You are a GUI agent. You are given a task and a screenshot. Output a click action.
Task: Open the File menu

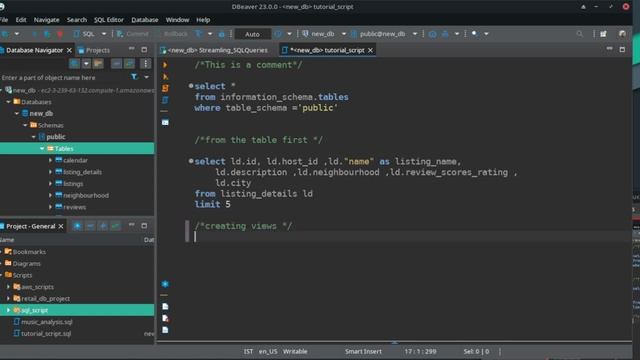tap(4, 20)
